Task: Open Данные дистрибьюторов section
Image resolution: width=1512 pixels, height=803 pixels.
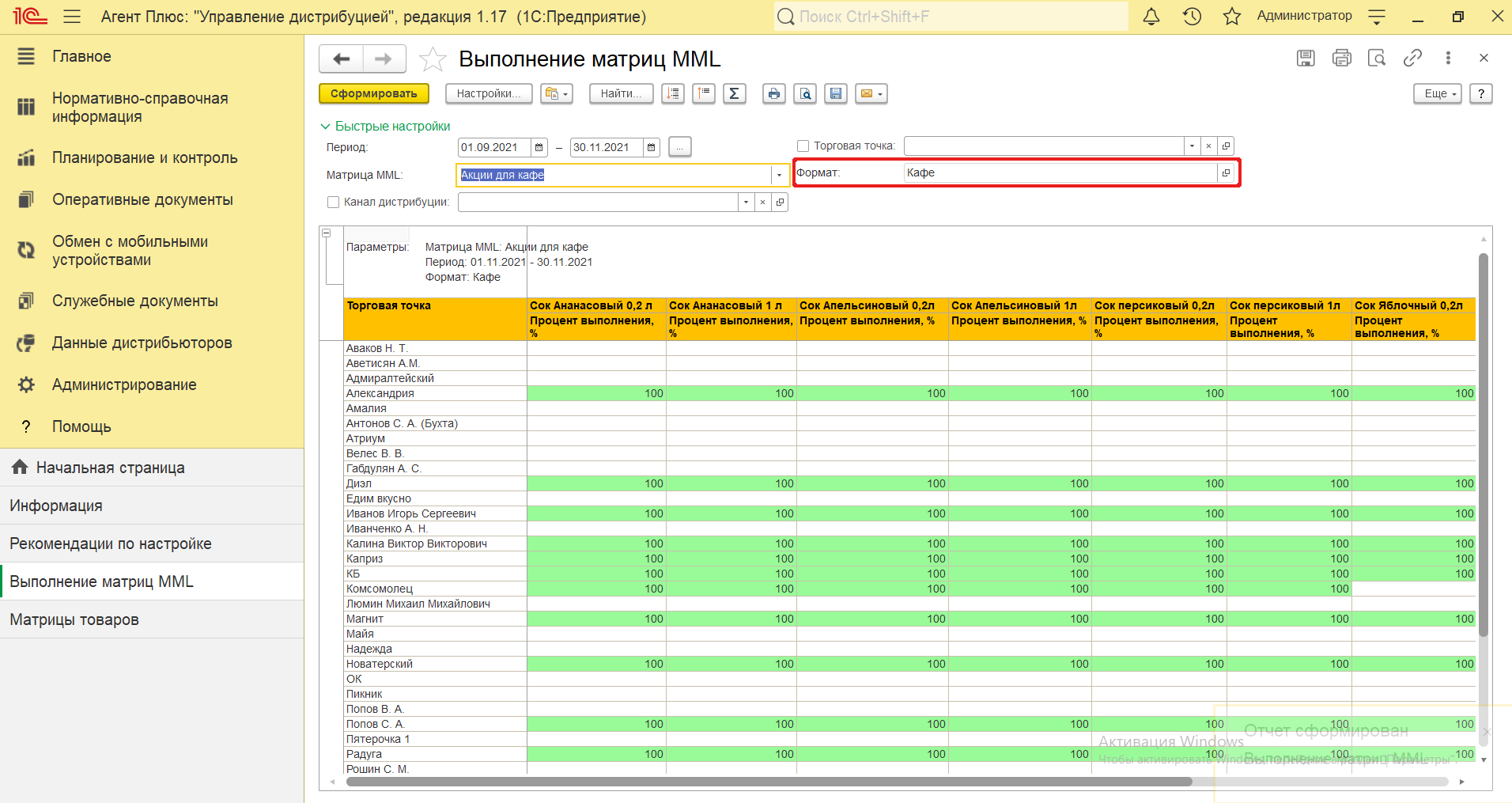Action: [x=142, y=343]
